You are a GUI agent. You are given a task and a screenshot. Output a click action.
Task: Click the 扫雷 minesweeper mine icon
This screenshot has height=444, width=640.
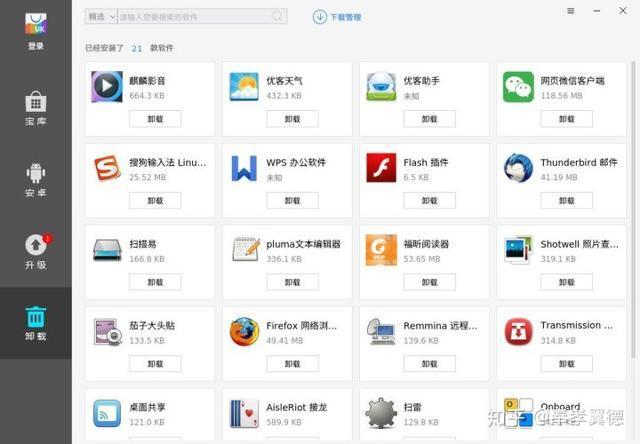tap(381, 413)
